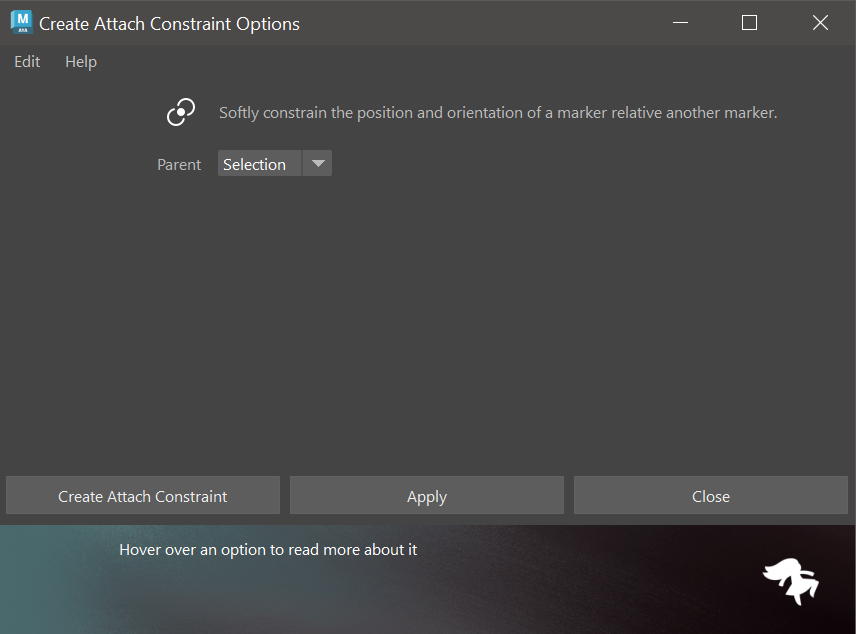This screenshot has width=856, height=634.
Task: Click the Parent option label
Action: click(x=179, y=165)
